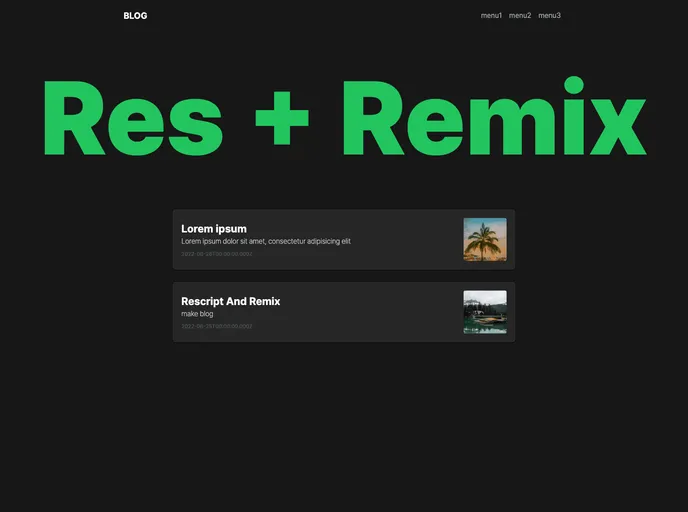The height and width of the screenshot is (512, 688).
Task: Open the Rescript And Remix post title
Action: tap(230, 301)
